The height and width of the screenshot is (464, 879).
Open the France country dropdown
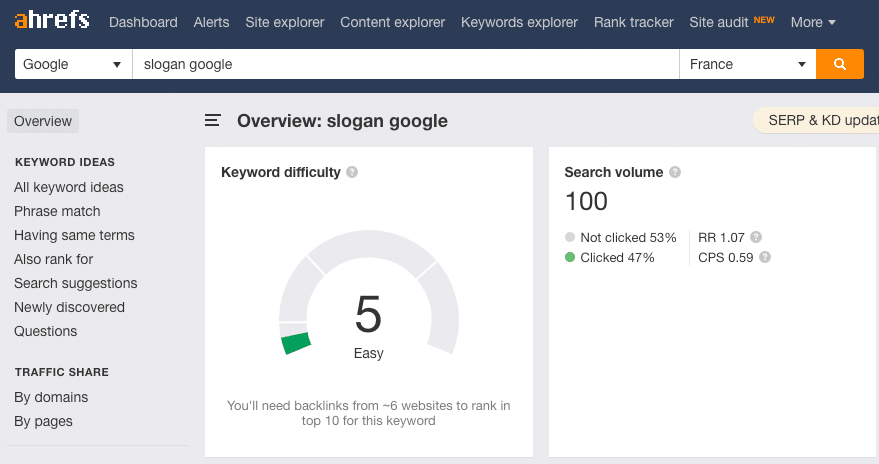747,64
